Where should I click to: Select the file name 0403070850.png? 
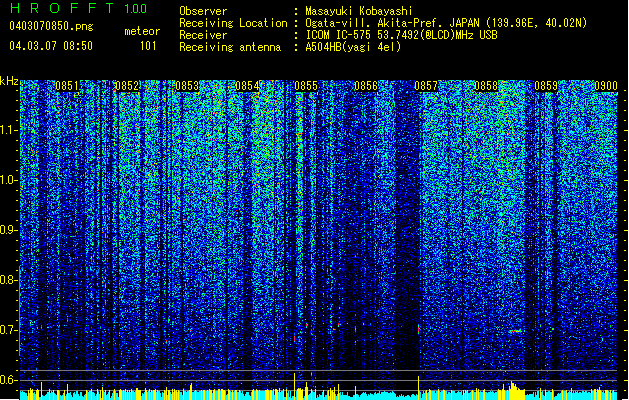[x=51, y=26]
